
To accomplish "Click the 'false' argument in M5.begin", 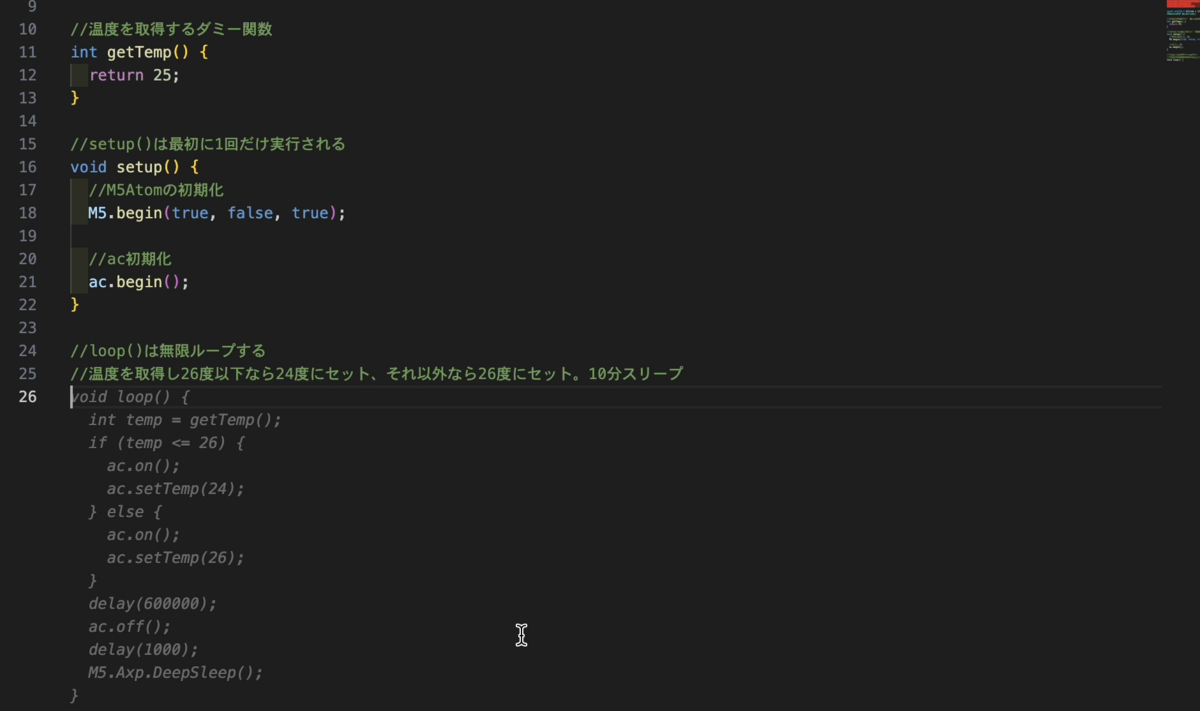I will click(250, 213).
